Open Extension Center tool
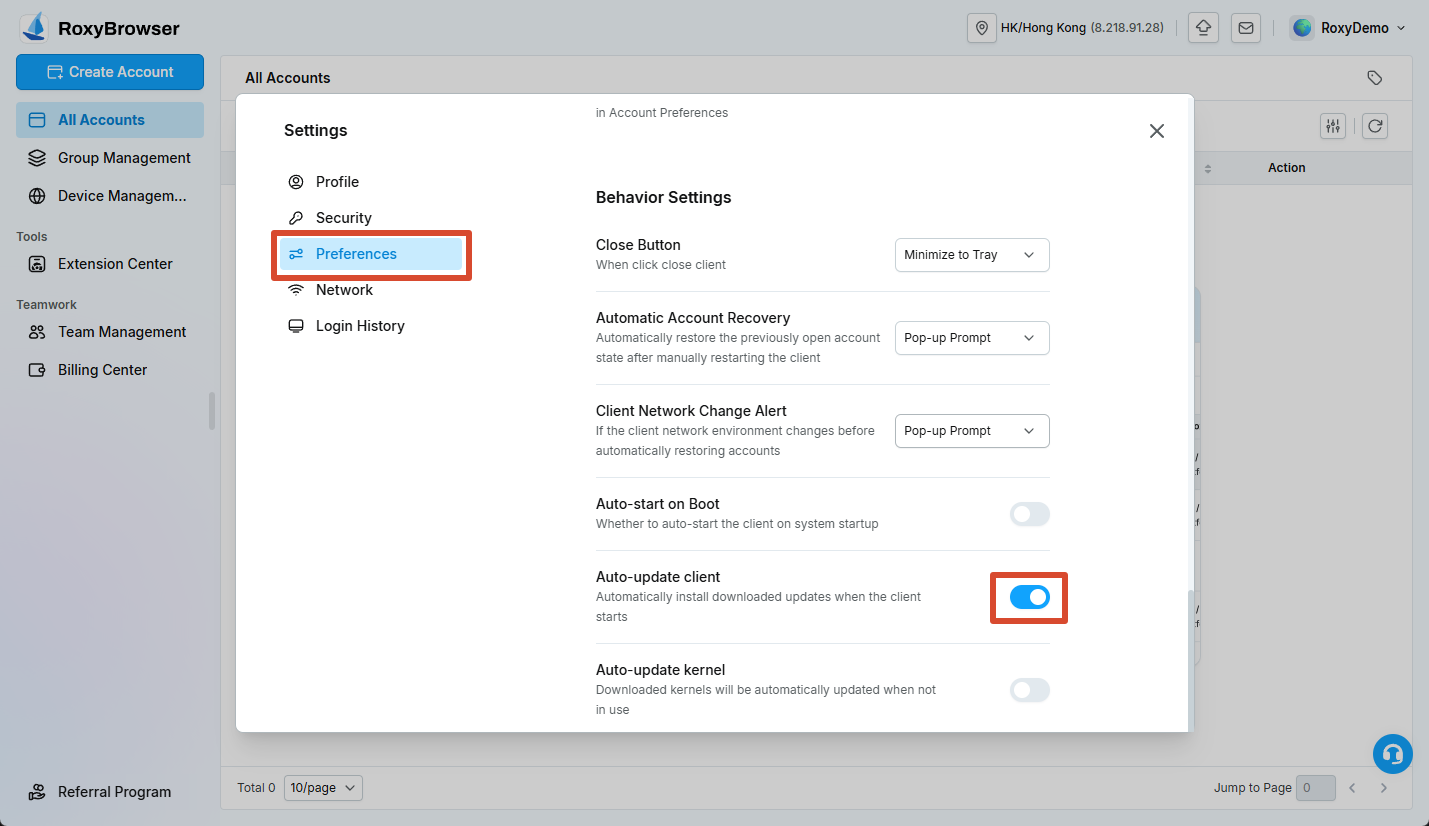The image size is (1429, 826). [x=110, y=264]
